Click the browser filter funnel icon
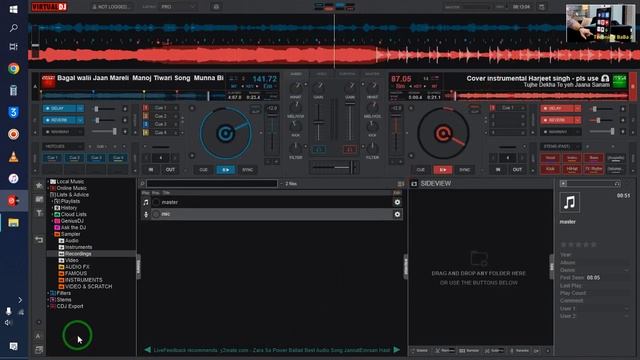This screenshot has height=360, width=640. coord(39,213)
